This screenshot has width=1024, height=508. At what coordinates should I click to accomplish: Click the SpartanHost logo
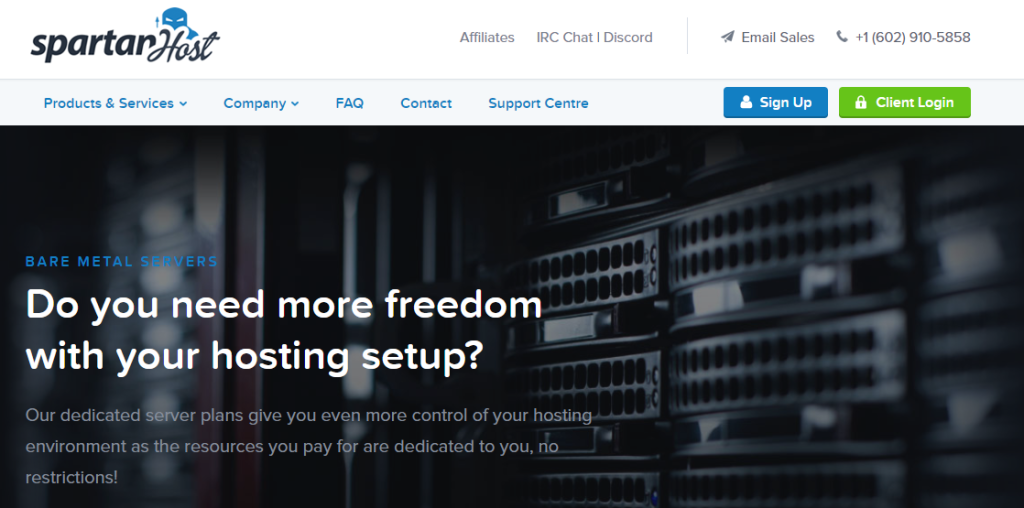[x=125, y=36]
